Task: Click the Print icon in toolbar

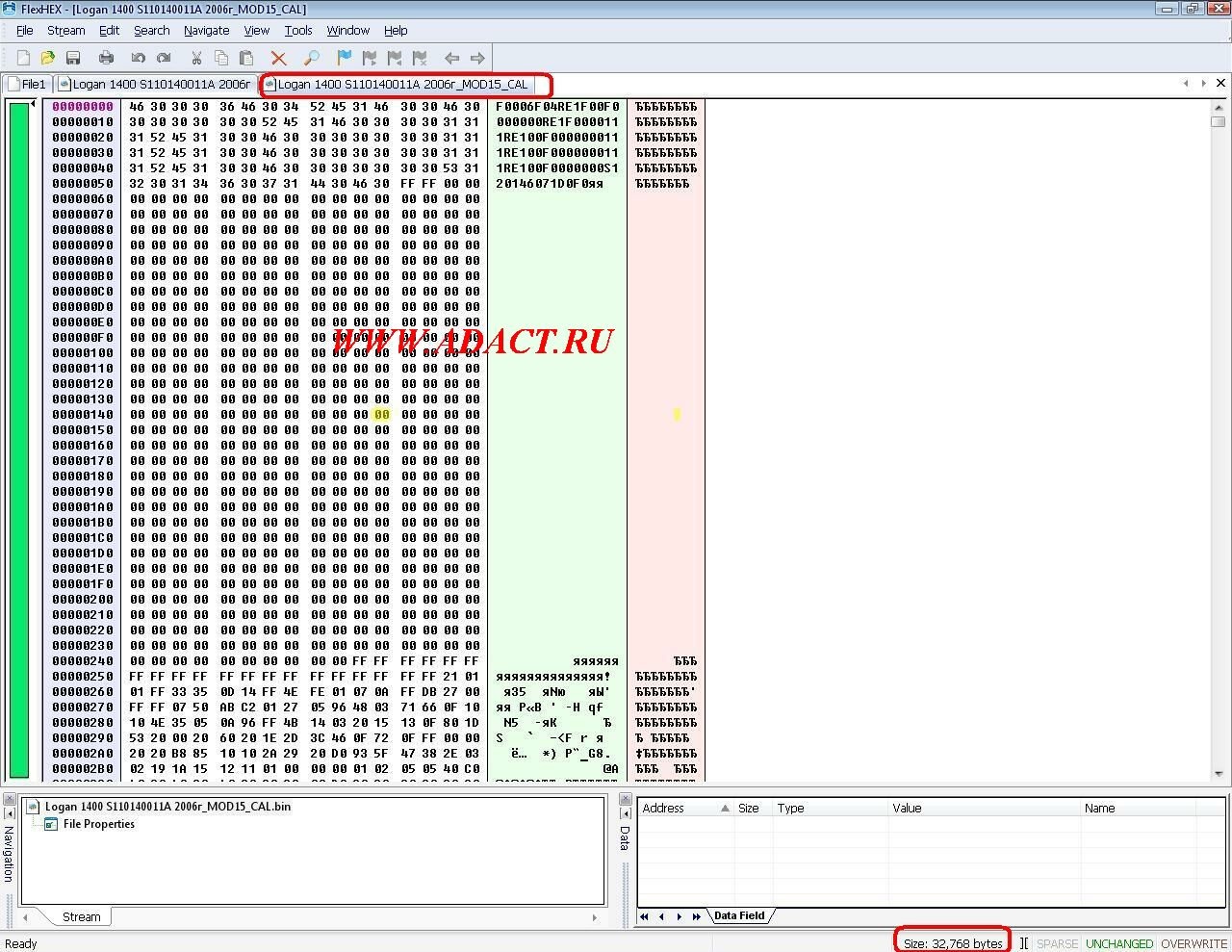Action: pyautogui.click(x=106, y=58)
